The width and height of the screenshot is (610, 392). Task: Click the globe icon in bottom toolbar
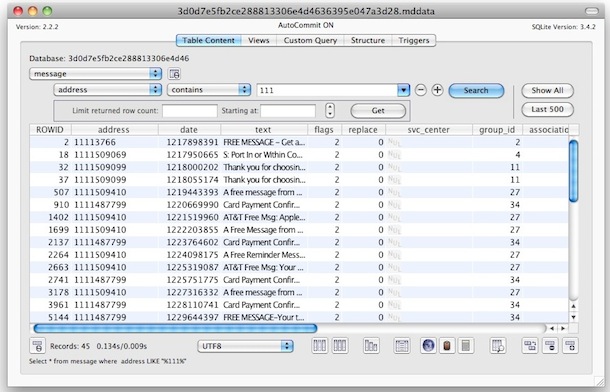coord(428,345)
